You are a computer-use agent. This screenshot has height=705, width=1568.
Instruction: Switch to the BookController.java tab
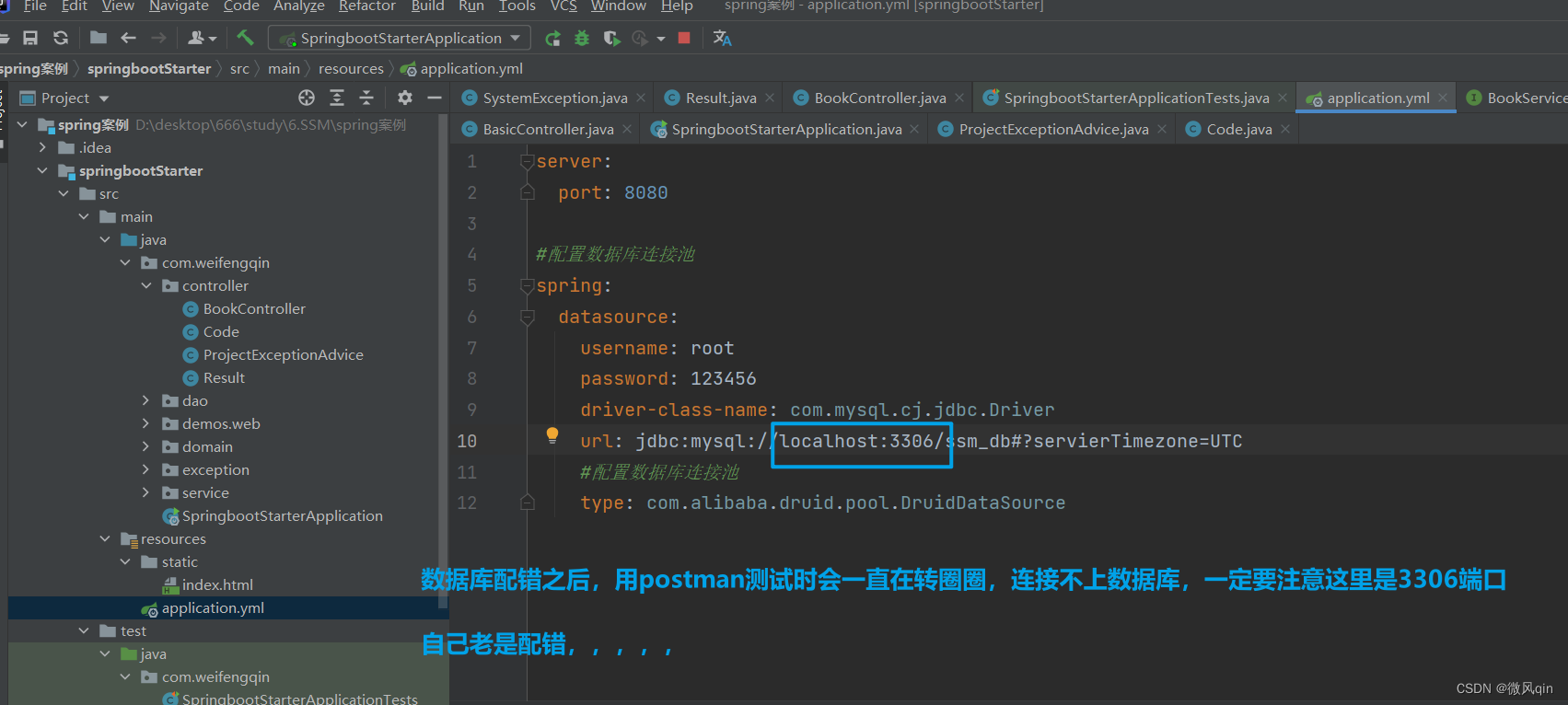point(879,98)
